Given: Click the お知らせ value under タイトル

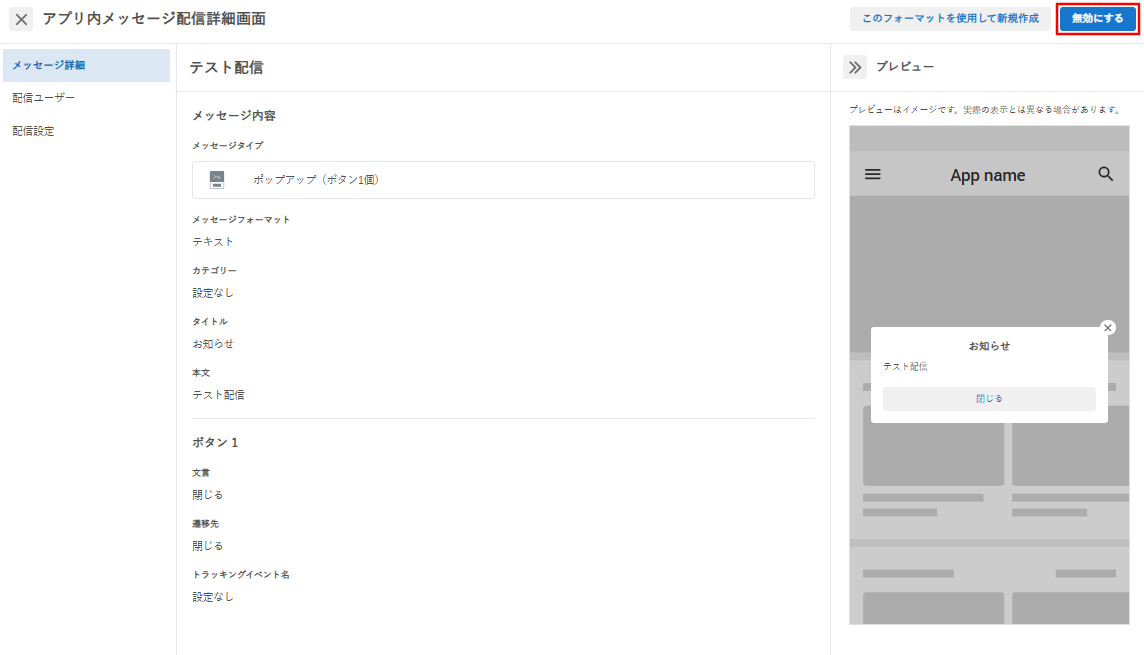Looking at the screenshot, I should tap(212, 344).
